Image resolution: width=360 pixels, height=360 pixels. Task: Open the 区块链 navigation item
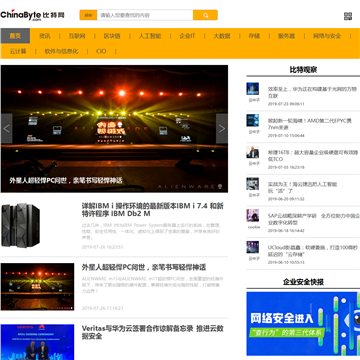[x=112, y=36]
